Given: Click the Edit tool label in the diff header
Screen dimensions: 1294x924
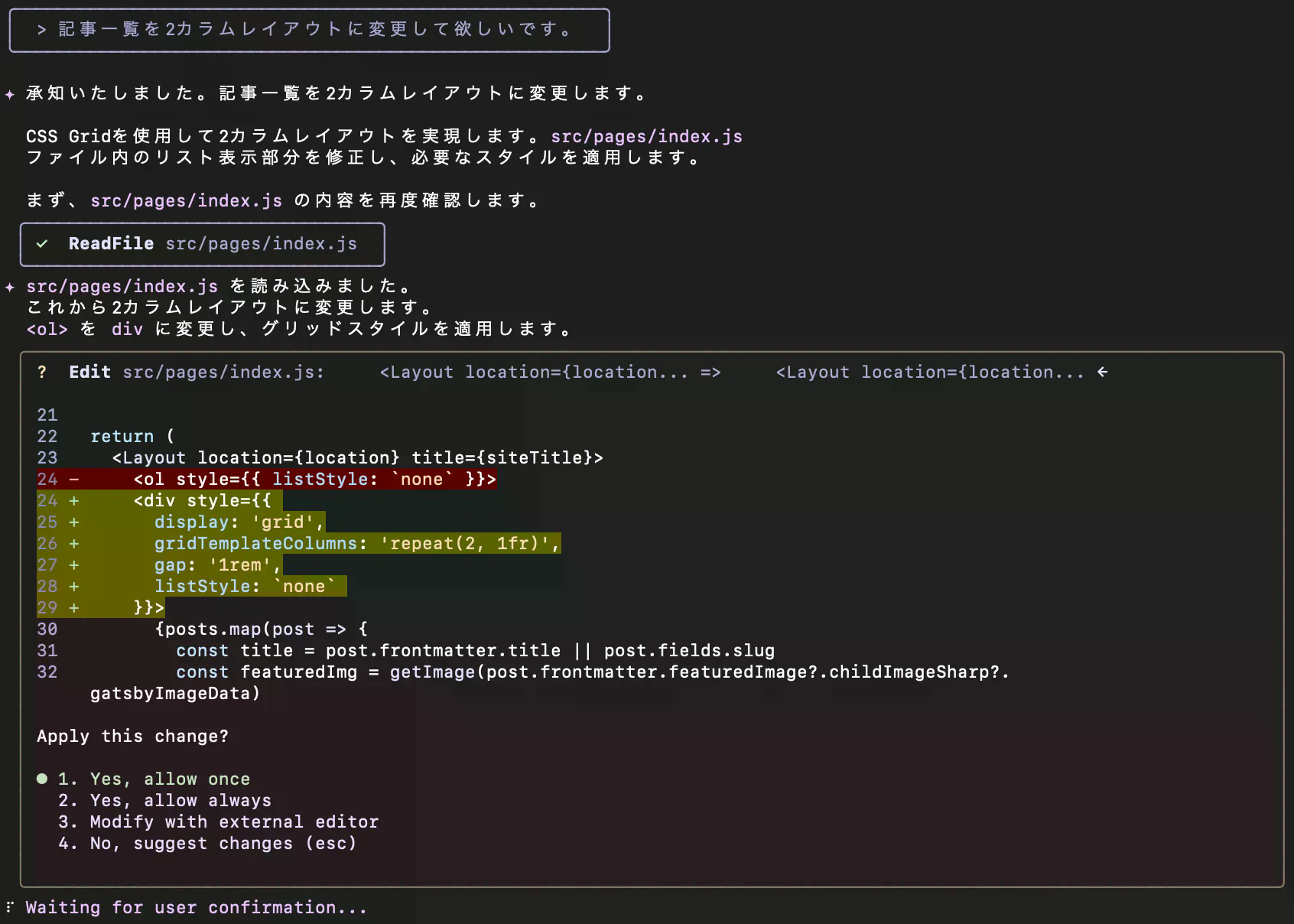Looking at the screenshot, I should click(89, 372).
